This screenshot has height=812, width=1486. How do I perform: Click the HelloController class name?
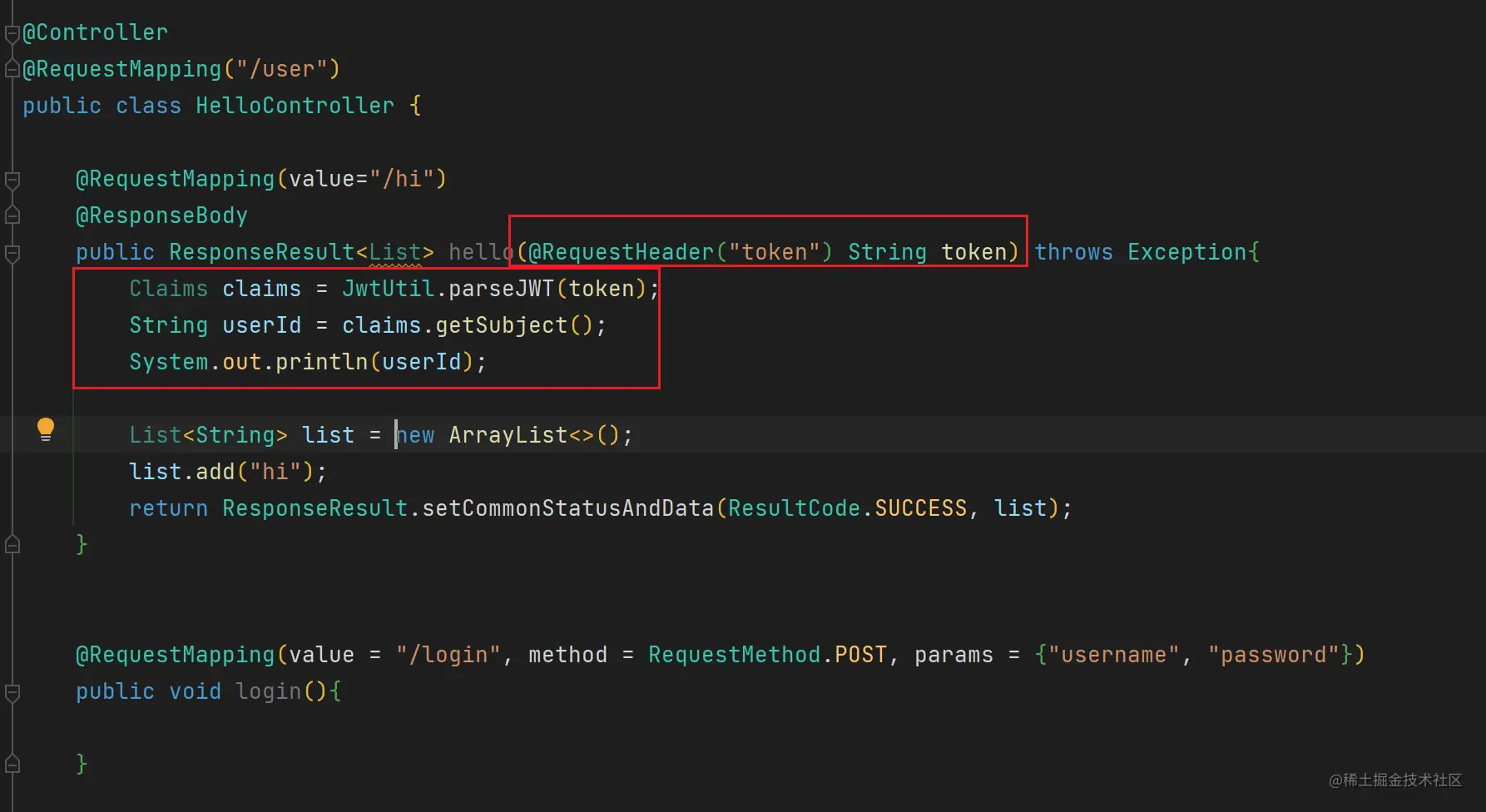(295, 106)
